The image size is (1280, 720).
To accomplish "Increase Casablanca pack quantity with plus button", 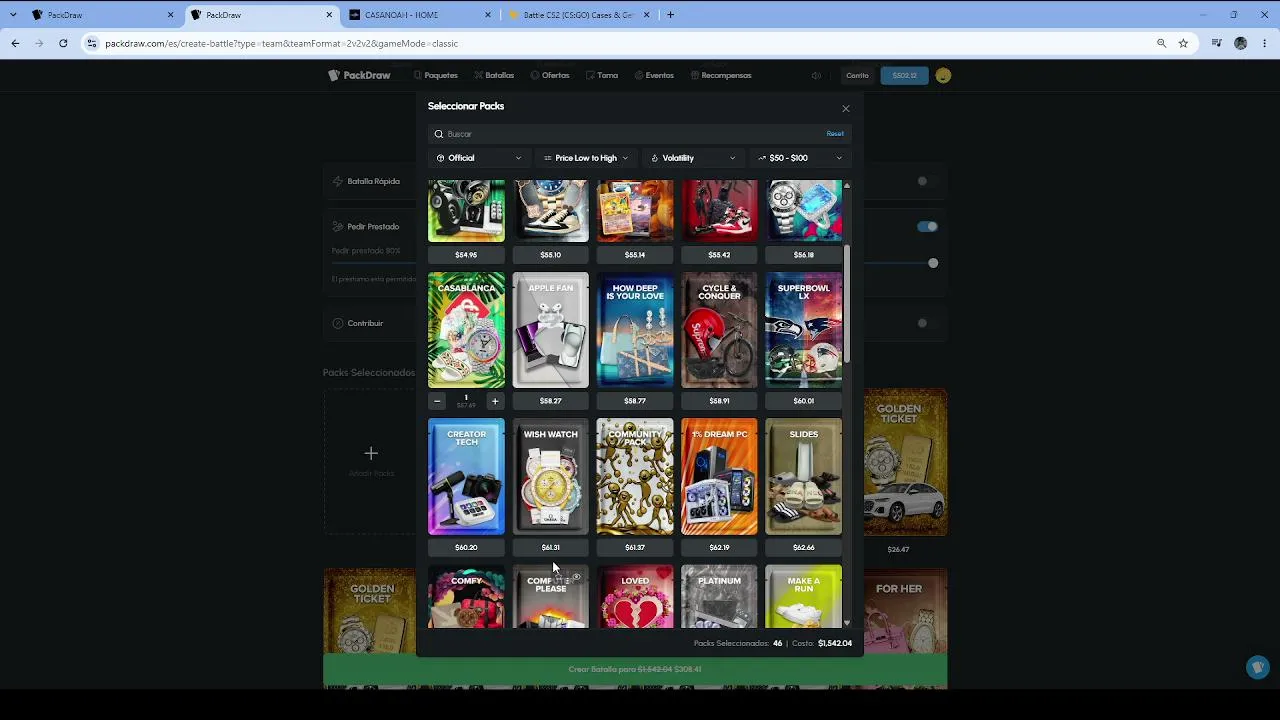I will coord(494,401).
